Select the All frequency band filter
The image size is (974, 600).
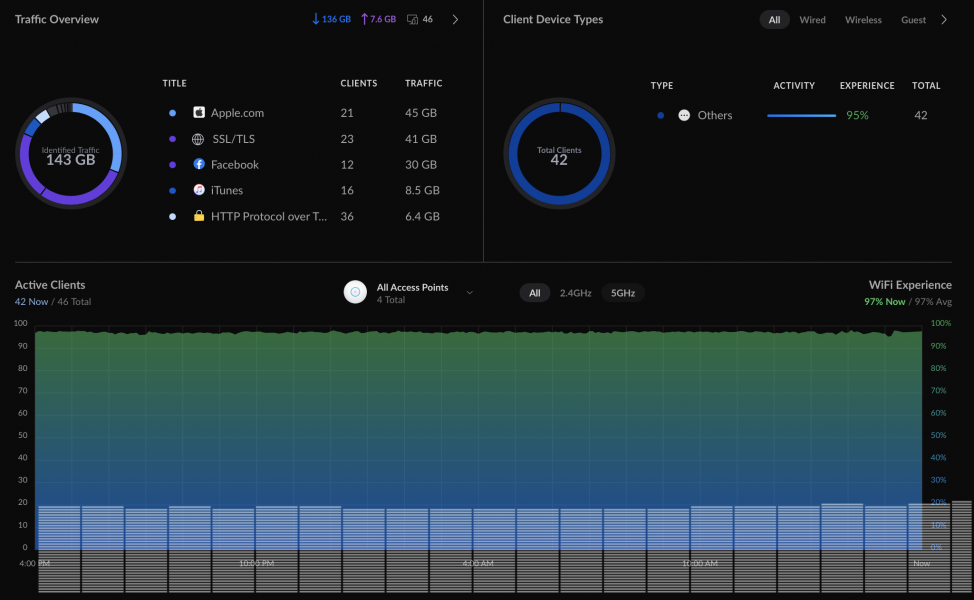(534, 293)
